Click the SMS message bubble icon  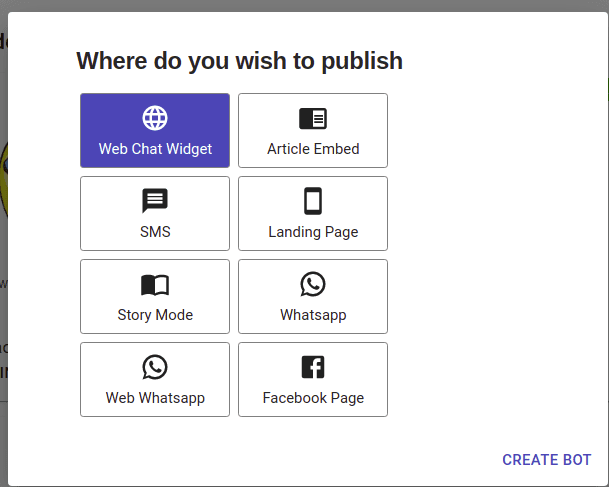155,201
